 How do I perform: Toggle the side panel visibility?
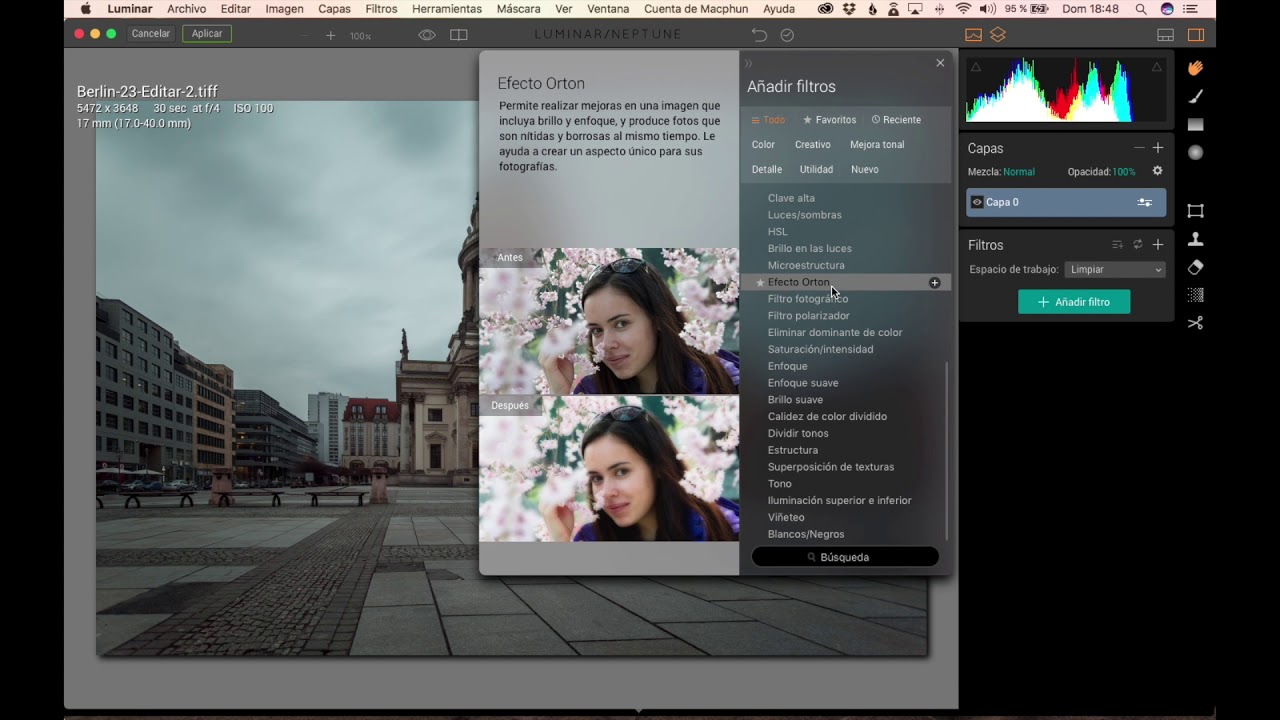coord(1196,35)
